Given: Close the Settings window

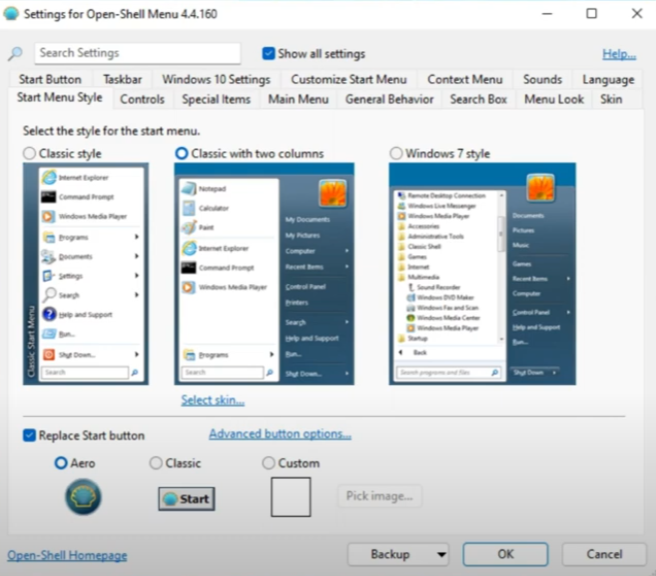Looking at the screenshot, I should (637, 14).
